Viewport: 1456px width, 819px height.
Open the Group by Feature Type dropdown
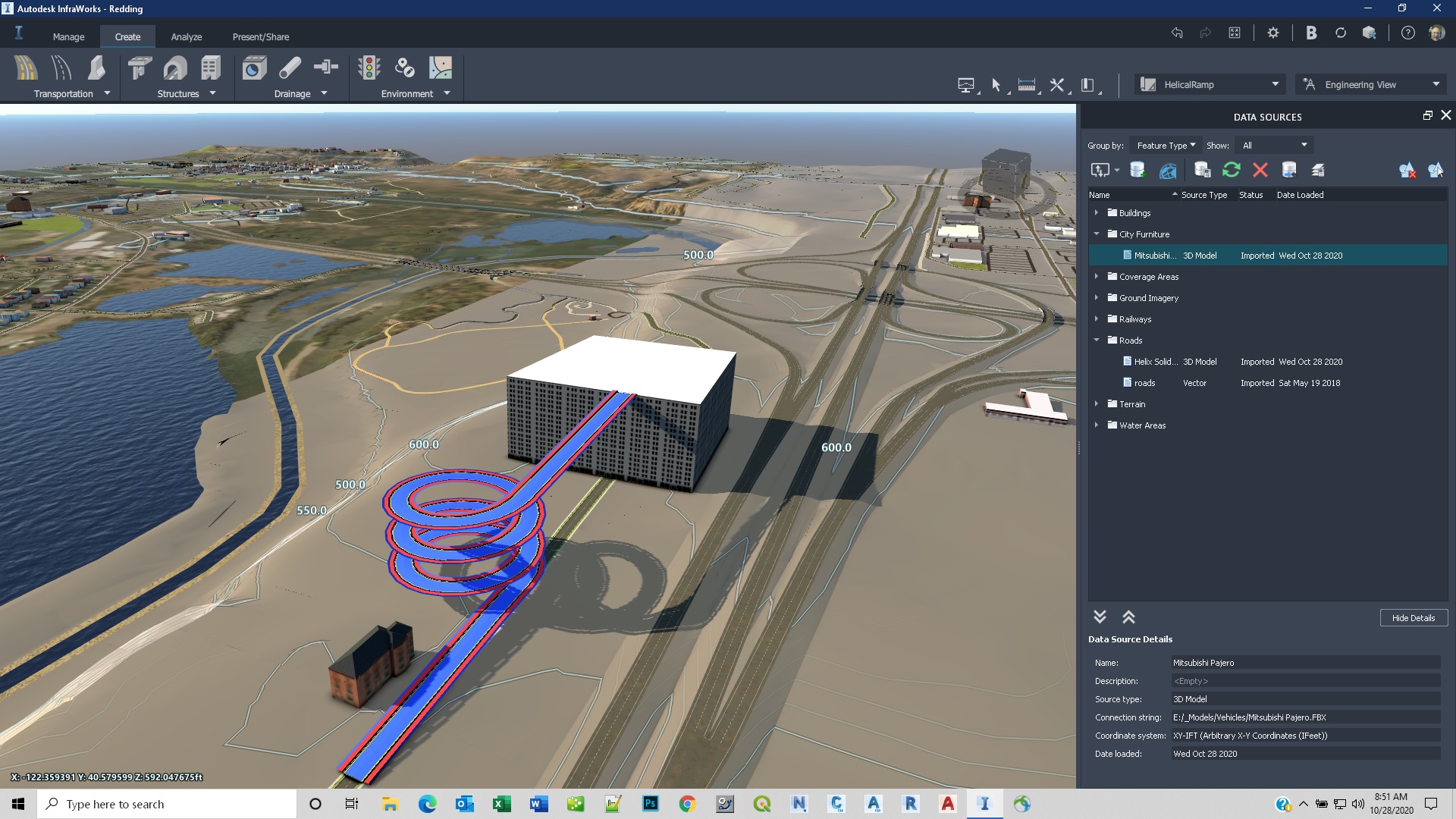coord(1166,145)
